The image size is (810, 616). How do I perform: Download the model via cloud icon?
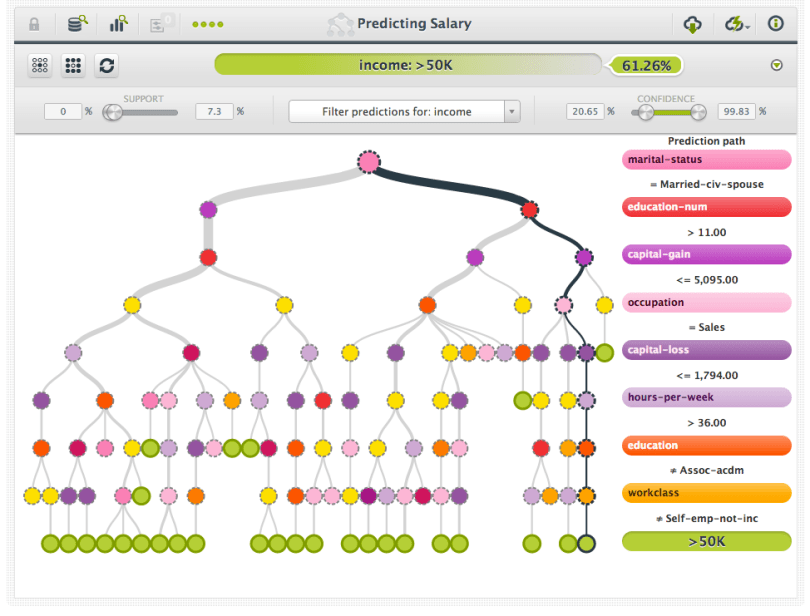coord(692,24)
